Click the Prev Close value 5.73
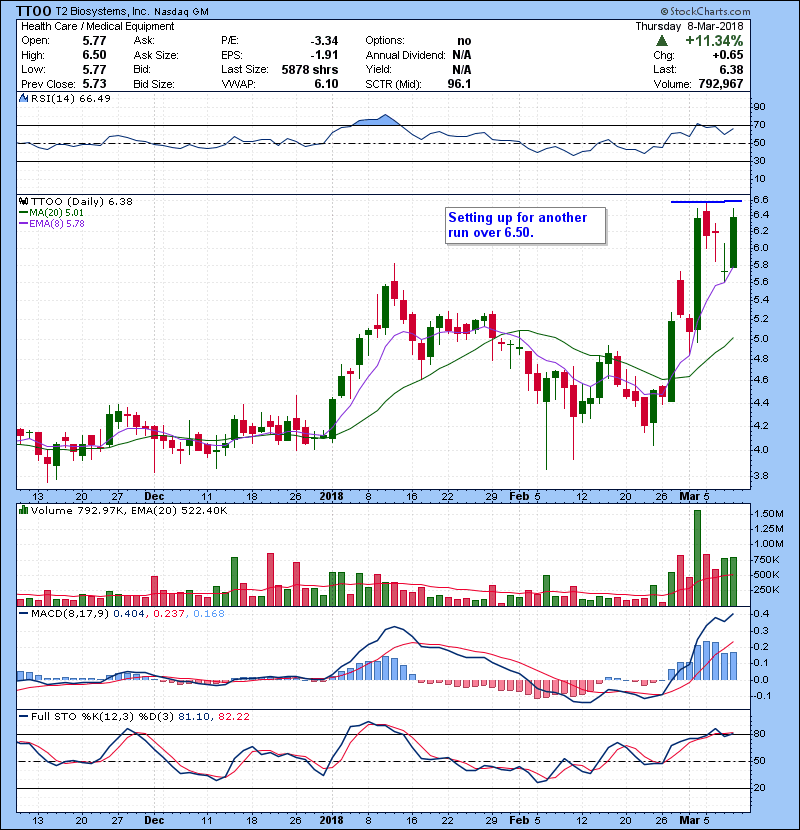 [x=94, y=84]
